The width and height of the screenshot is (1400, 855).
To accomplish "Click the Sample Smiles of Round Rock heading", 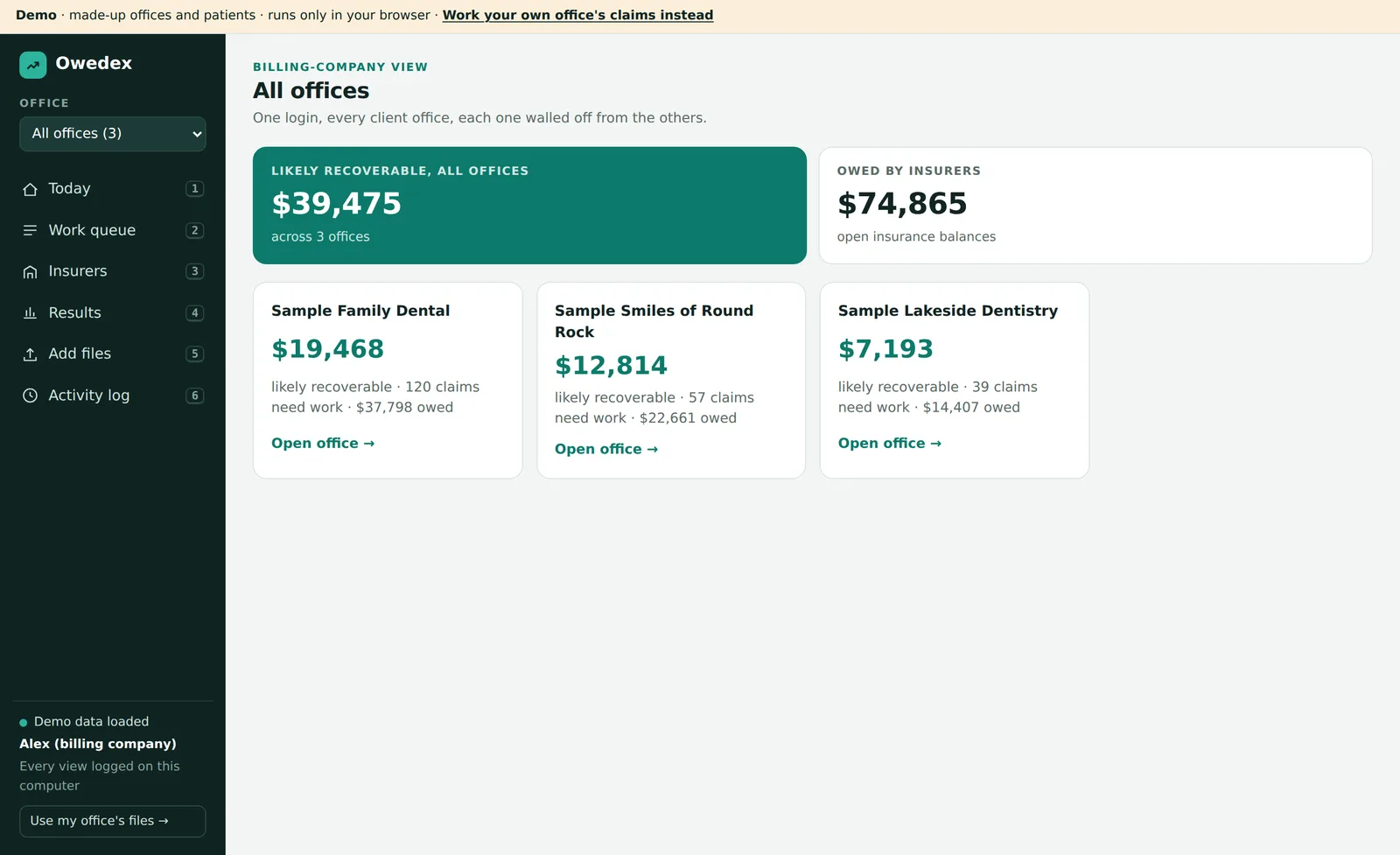I will coord(654,321).
